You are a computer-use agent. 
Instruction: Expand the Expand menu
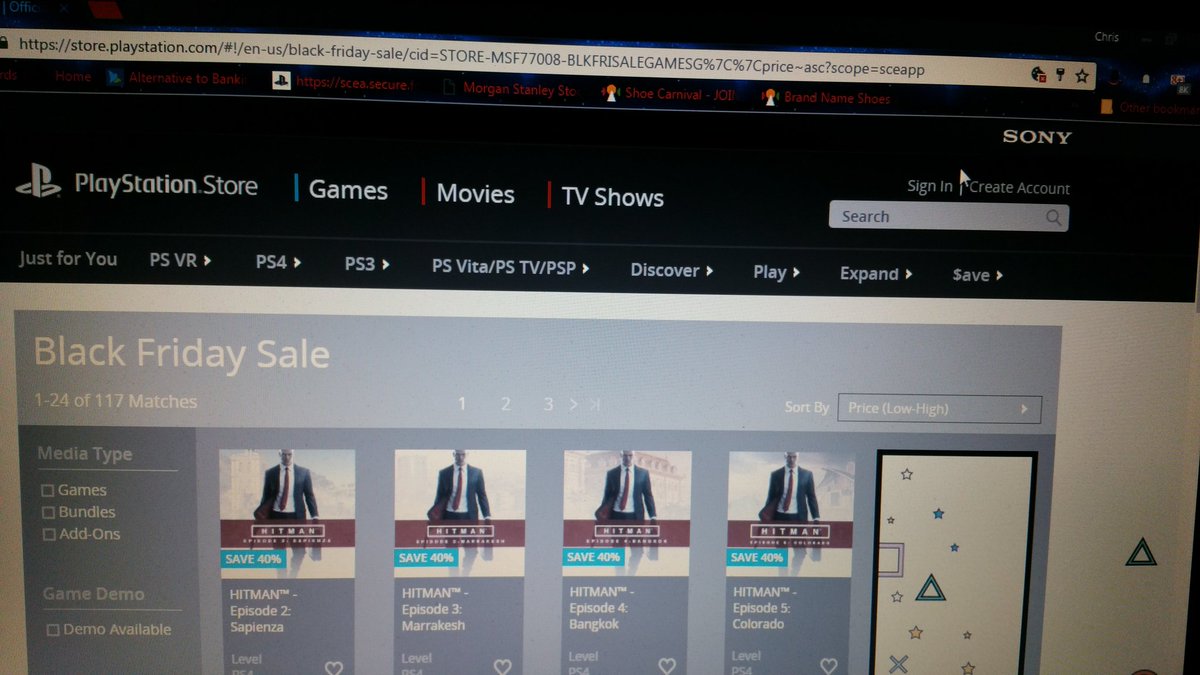875,273
